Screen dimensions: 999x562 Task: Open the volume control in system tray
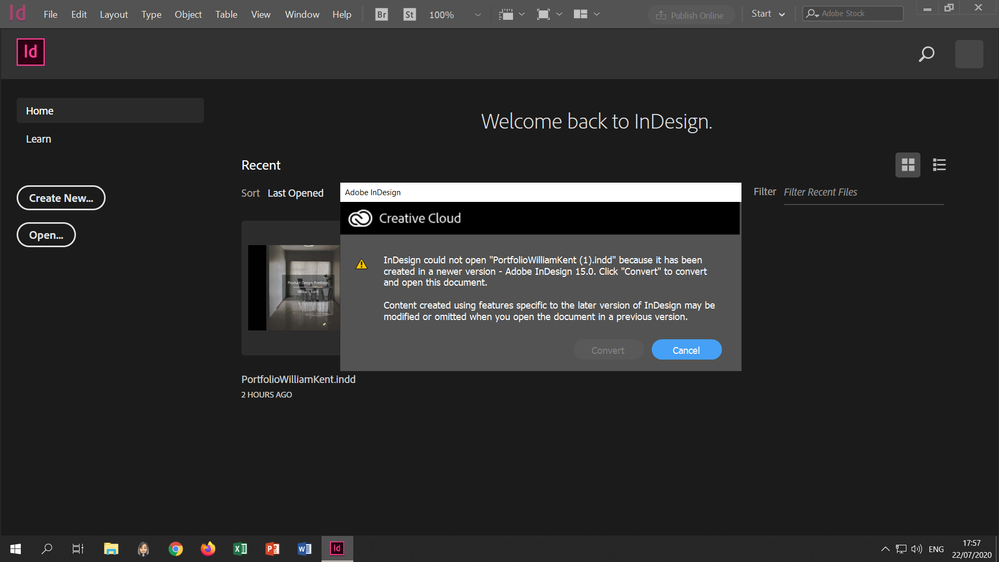[x=917, y=549]
